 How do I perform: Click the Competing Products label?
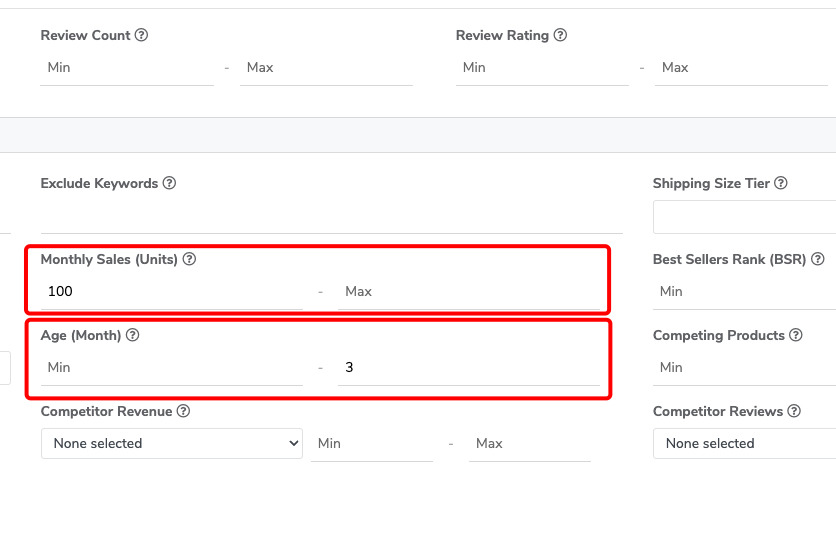click(x=719, y=335)
